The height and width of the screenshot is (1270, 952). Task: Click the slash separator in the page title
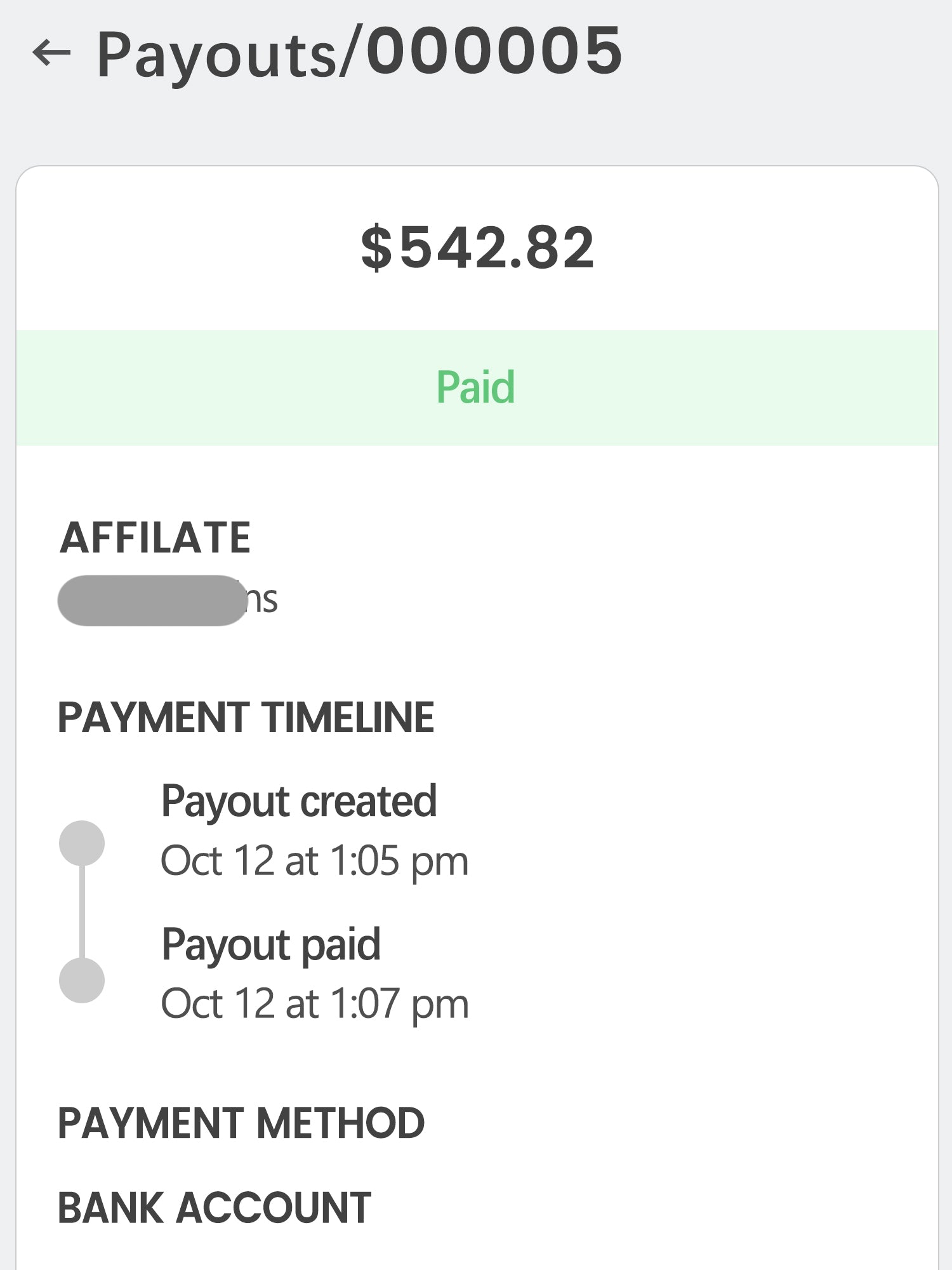(352, 52)
